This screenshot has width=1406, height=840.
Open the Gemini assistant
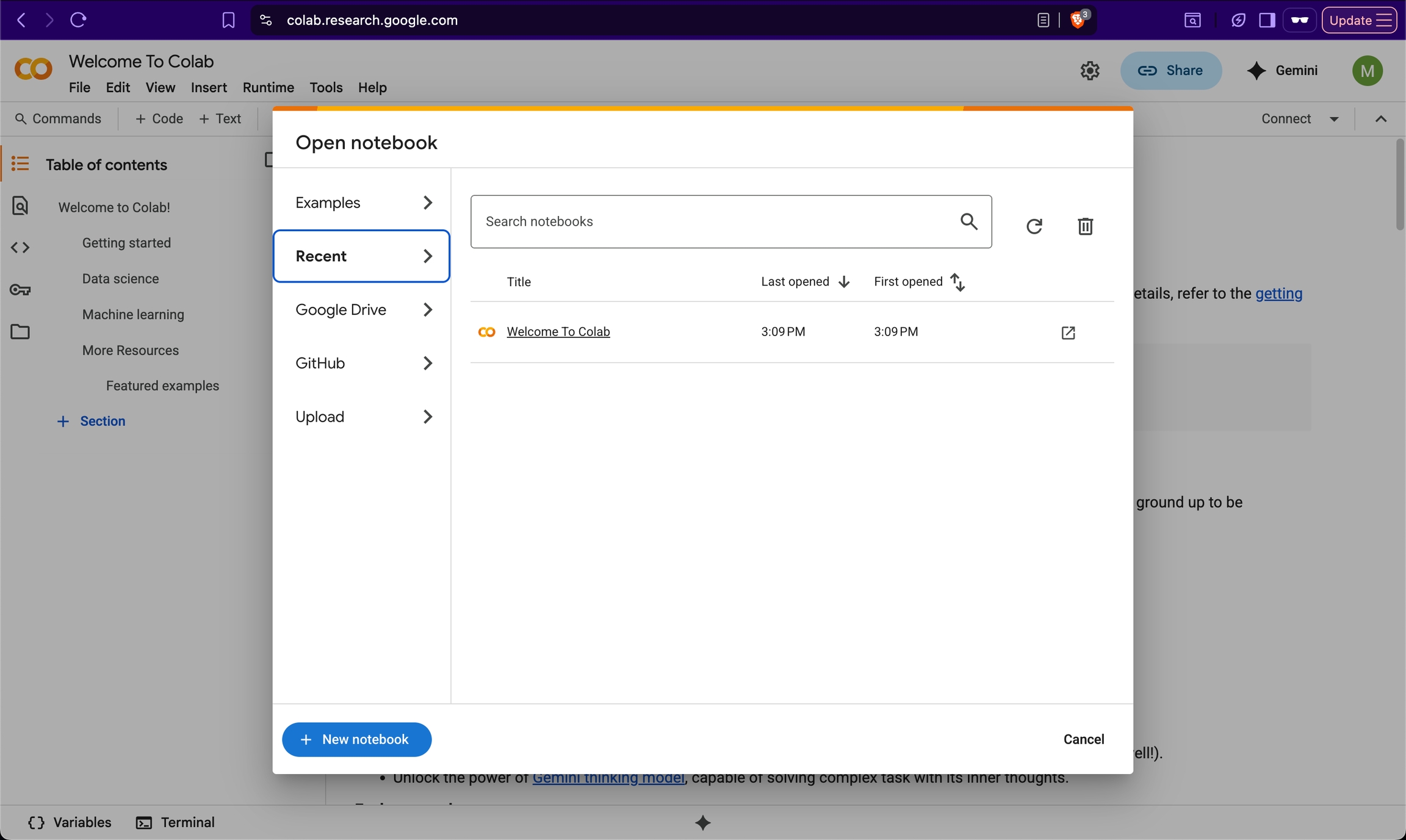click(x=1282, y=71)
